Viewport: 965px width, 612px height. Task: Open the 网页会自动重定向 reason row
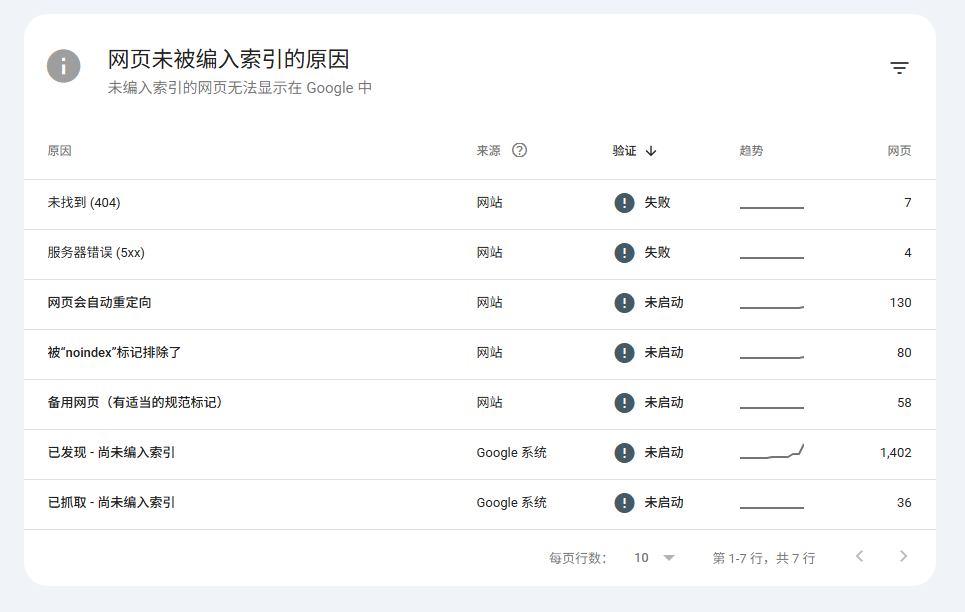[x=479, y=304]
